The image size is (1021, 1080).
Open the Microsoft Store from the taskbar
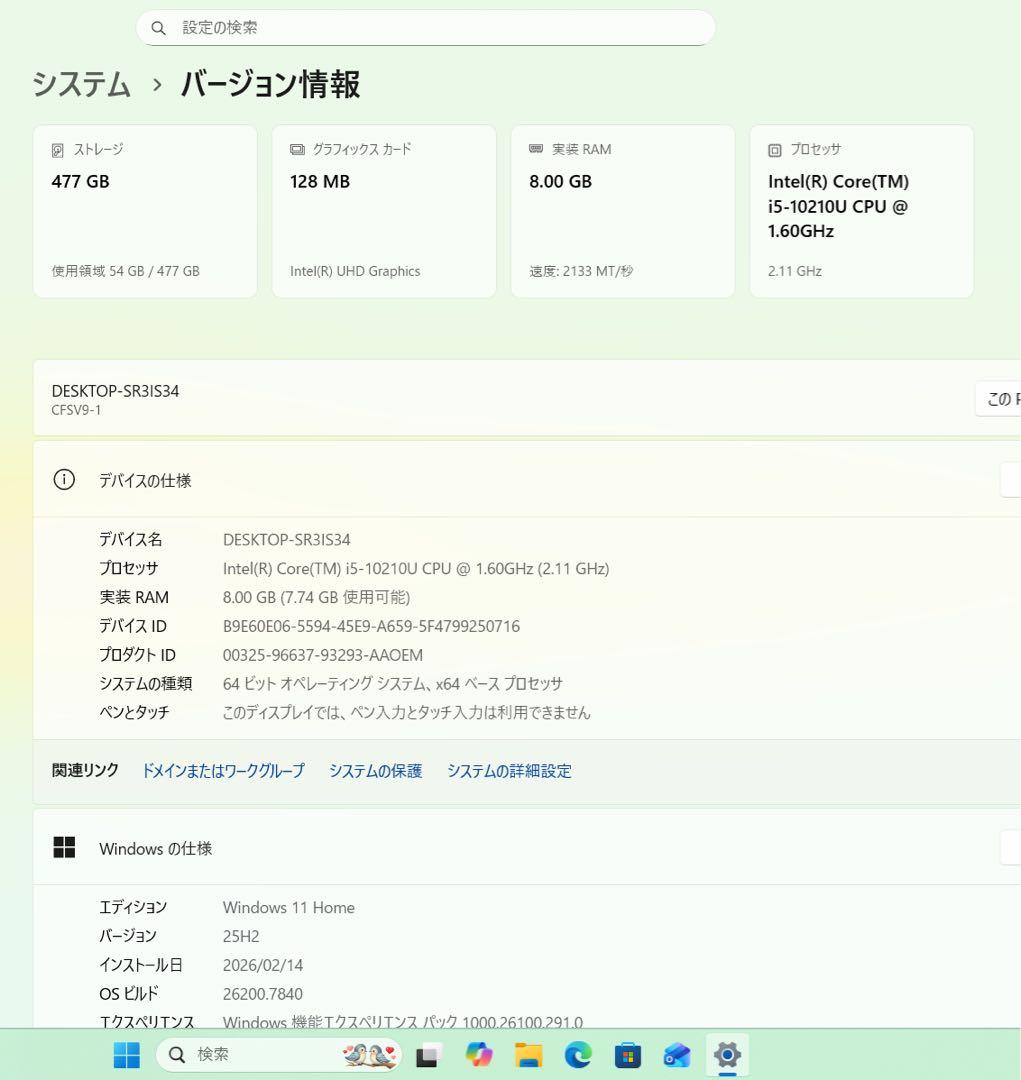(628, 1055)
